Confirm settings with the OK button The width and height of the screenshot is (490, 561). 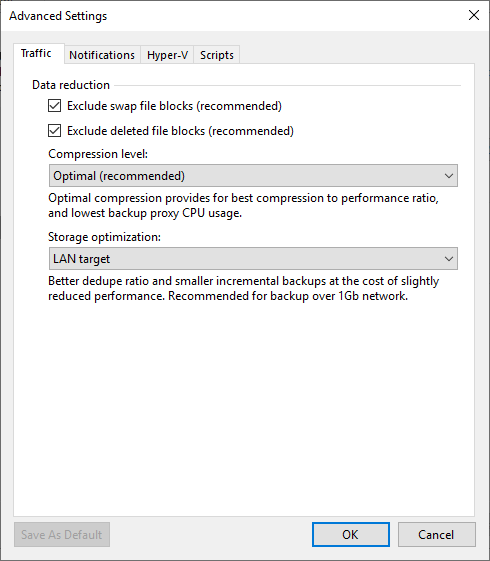point(351,535)
